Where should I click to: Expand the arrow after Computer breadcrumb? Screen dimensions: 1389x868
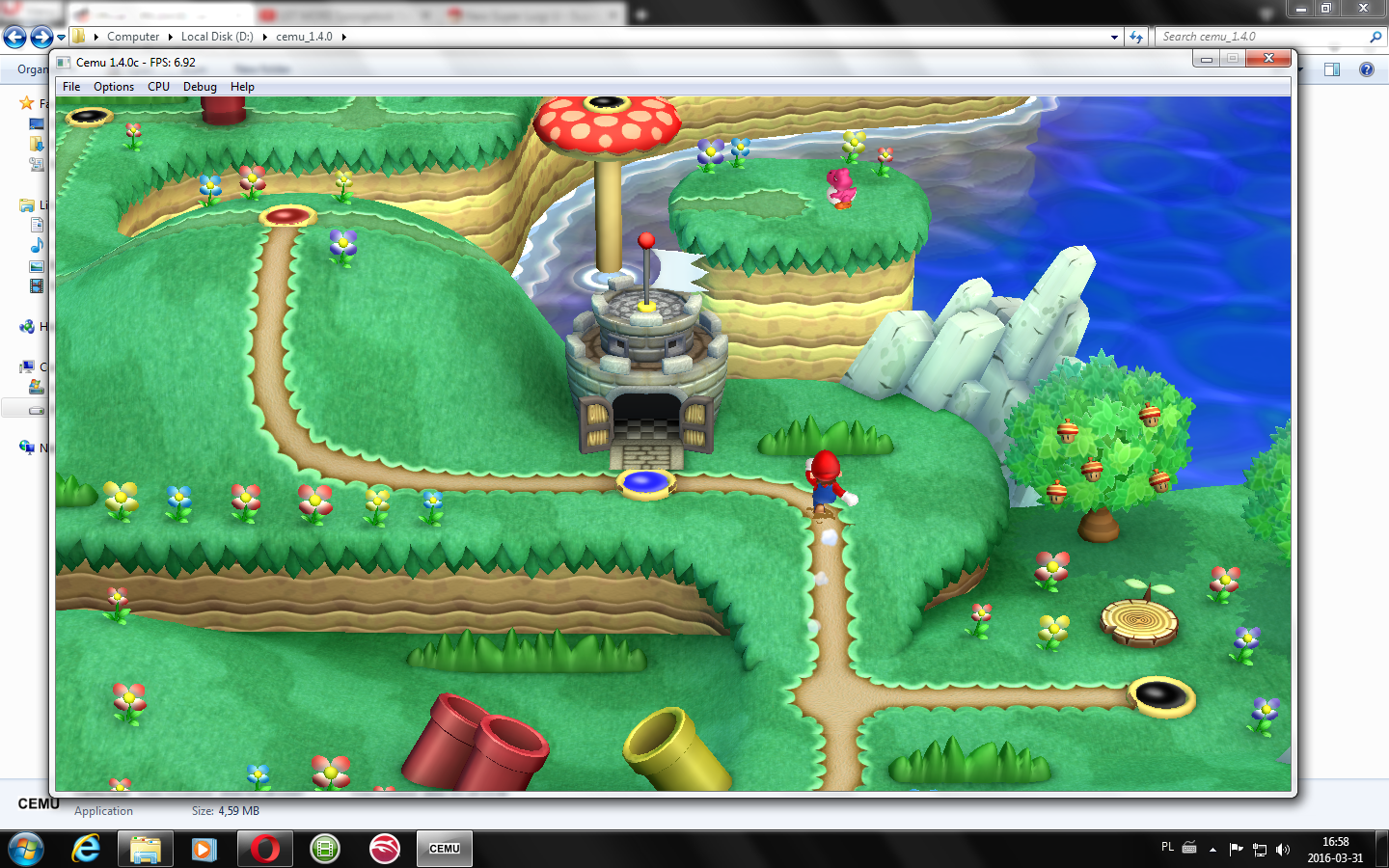(171, 37)
